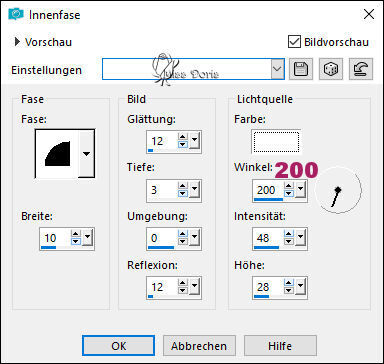This screenshot has width=384, height=364.
Task: Open the Tiefe slider dropdown arrow
Action: coord(195,189)
